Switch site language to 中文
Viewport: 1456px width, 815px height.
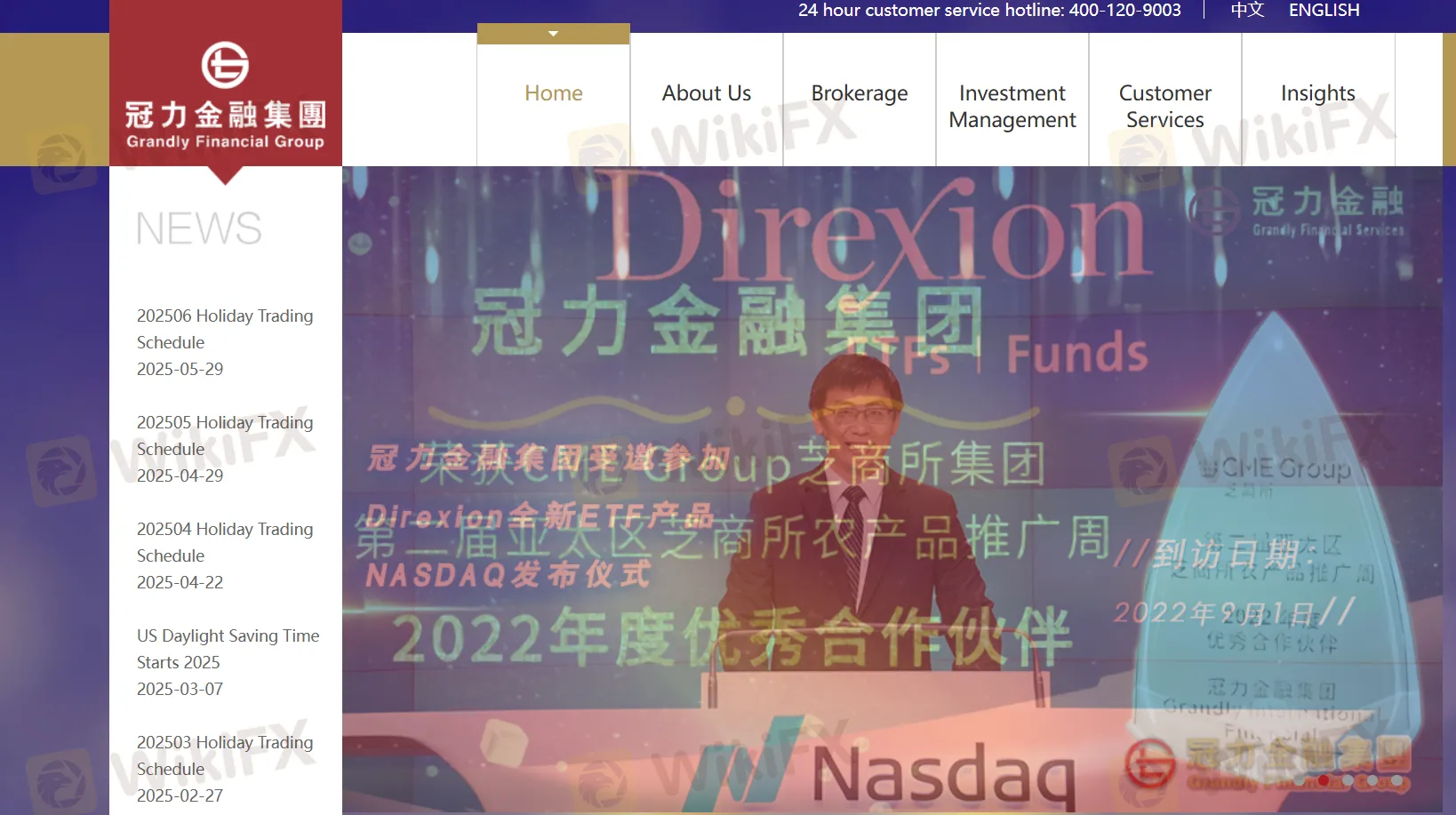1246,11
